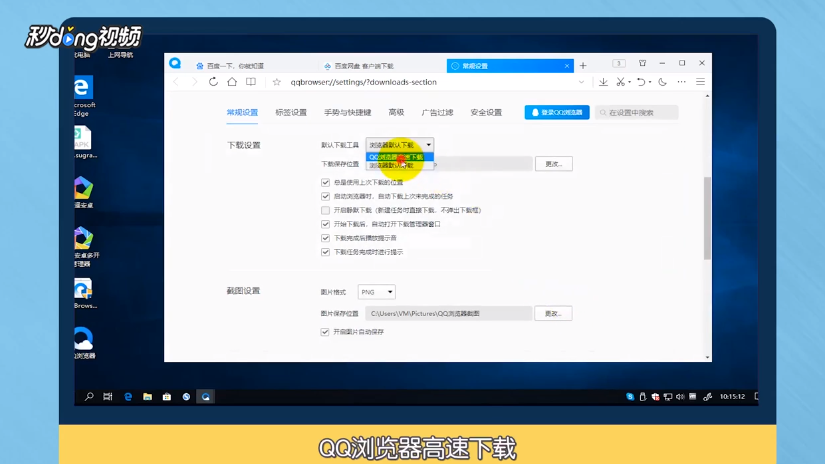
Task: Click the forward navigation arrow
Action: [194, 82]
